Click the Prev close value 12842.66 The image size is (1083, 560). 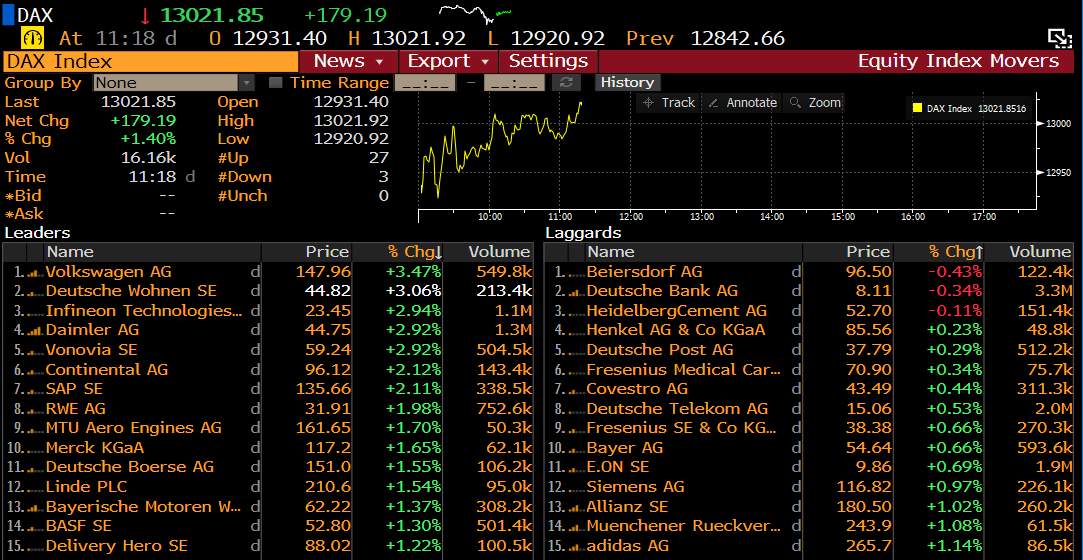coord(738,38)
